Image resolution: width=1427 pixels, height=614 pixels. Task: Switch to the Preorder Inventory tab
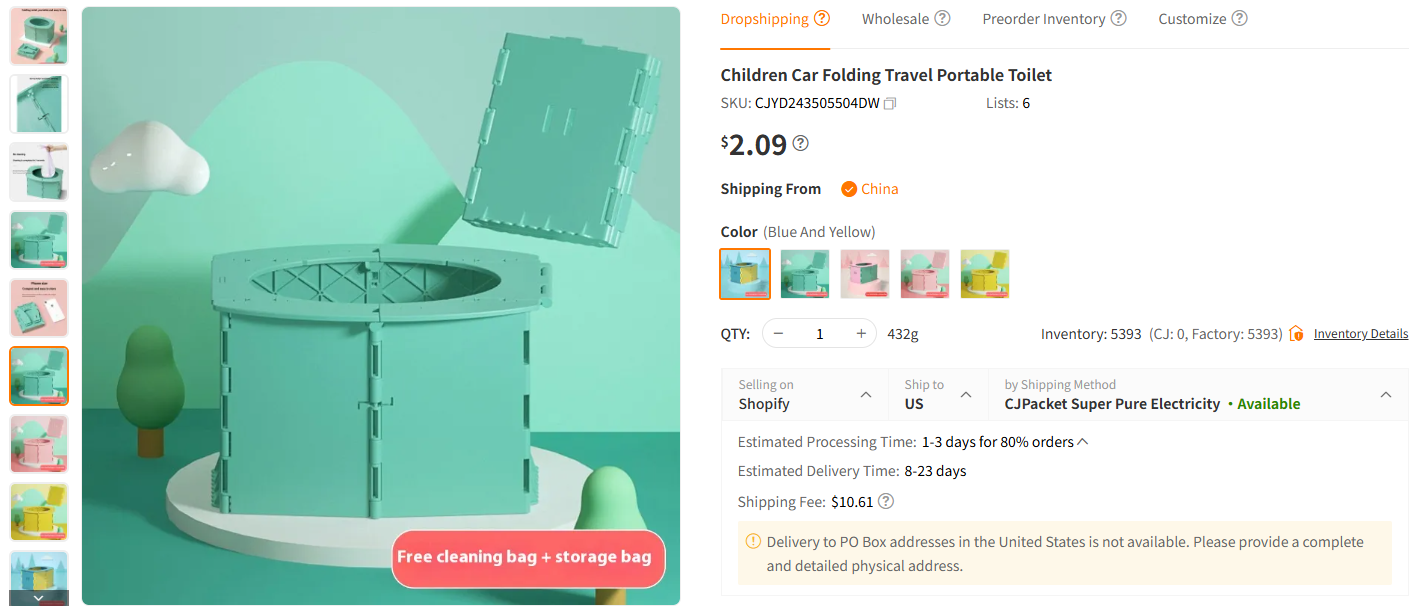pos(1045,17)
